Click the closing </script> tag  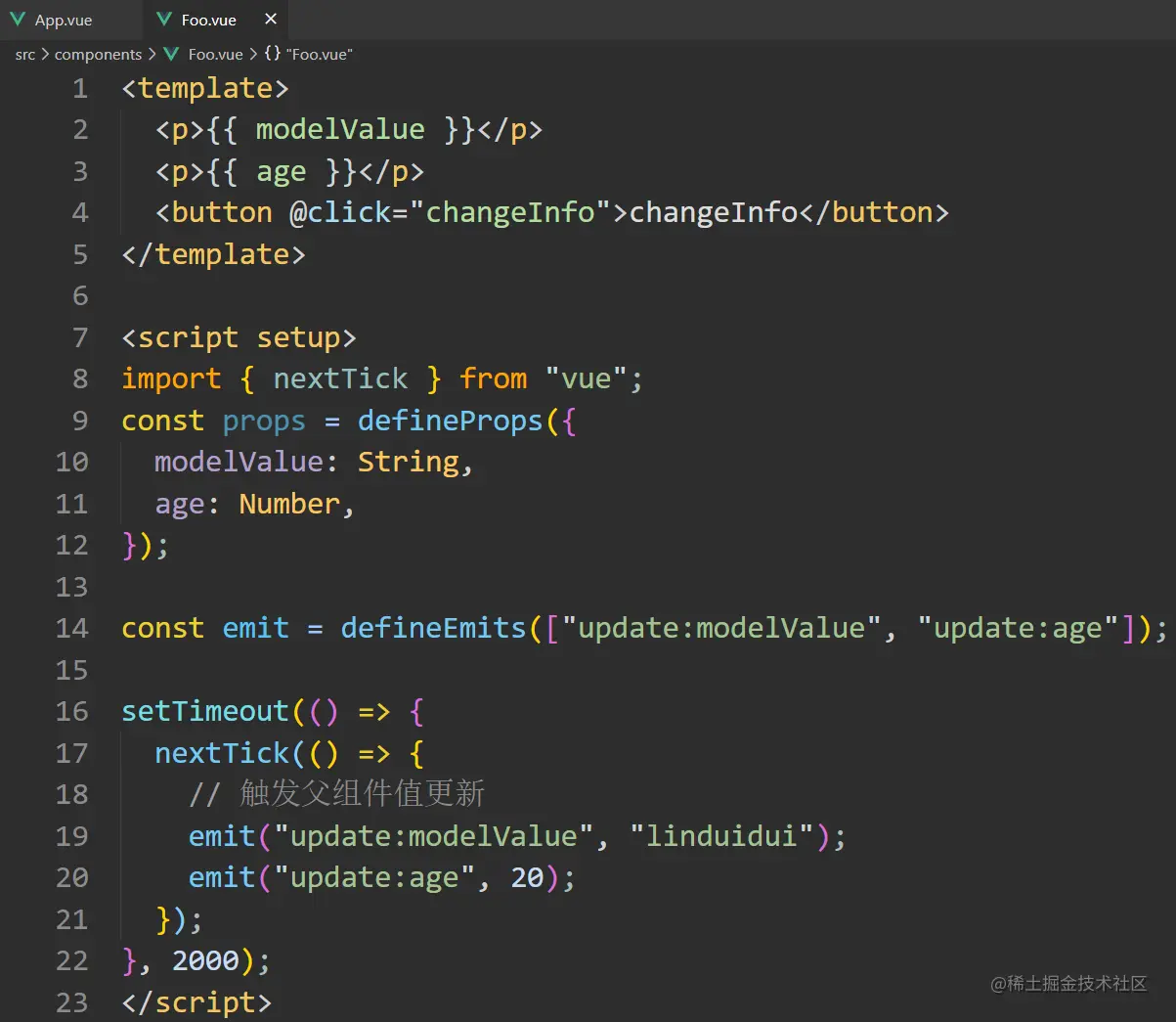(196, 1003)
